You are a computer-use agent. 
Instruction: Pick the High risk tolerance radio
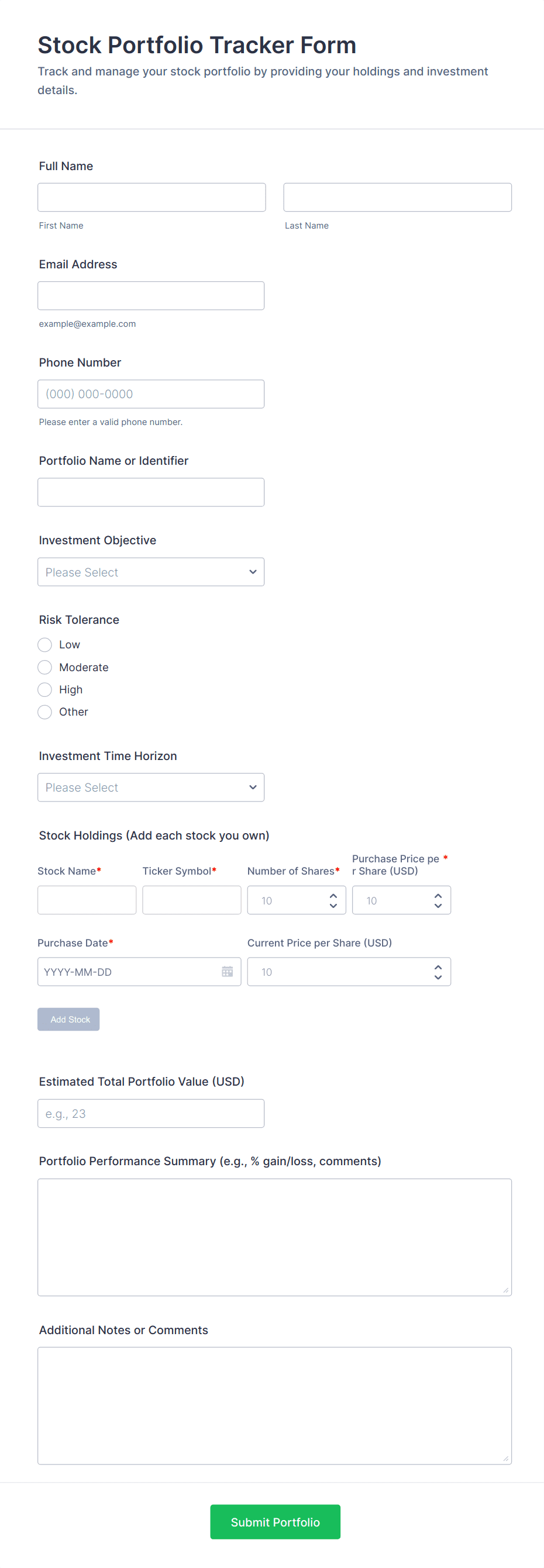(45, 689)
